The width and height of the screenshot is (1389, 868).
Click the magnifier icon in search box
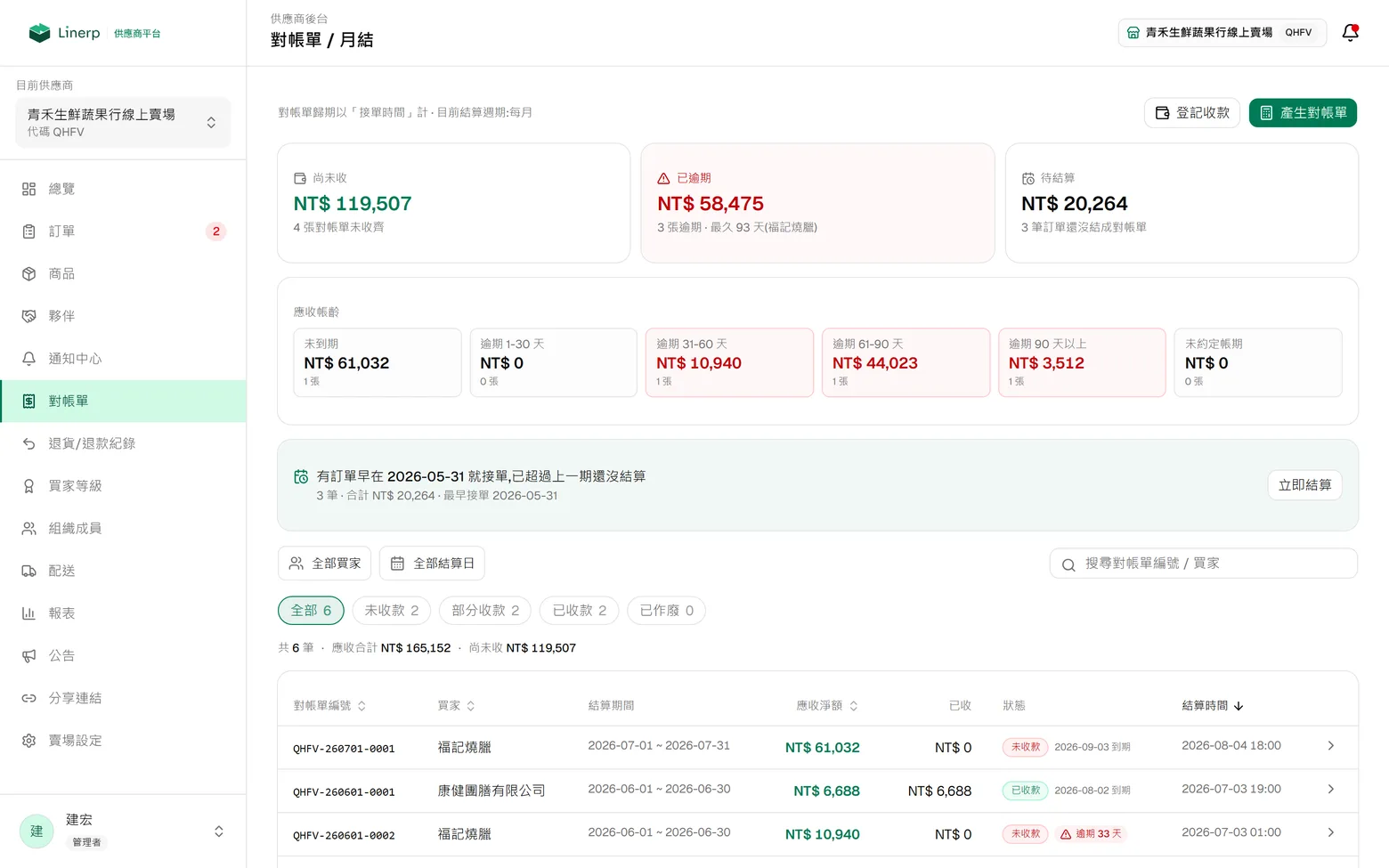[x=1068, y=564]
